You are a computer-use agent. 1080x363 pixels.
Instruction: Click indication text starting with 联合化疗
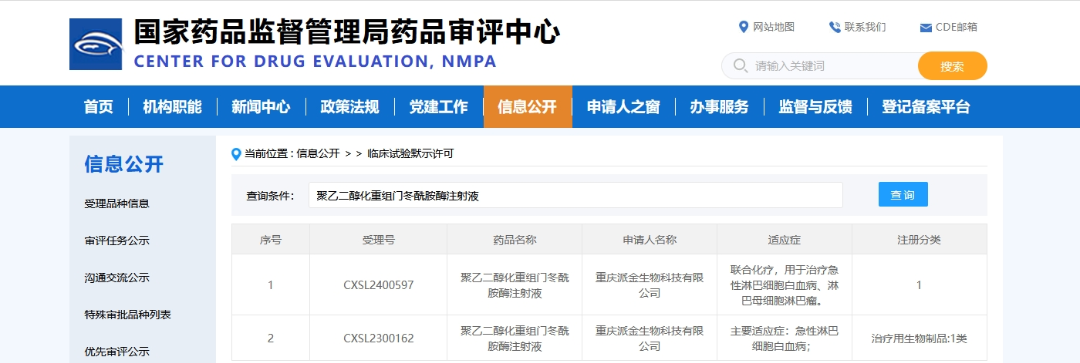point(785,284)
